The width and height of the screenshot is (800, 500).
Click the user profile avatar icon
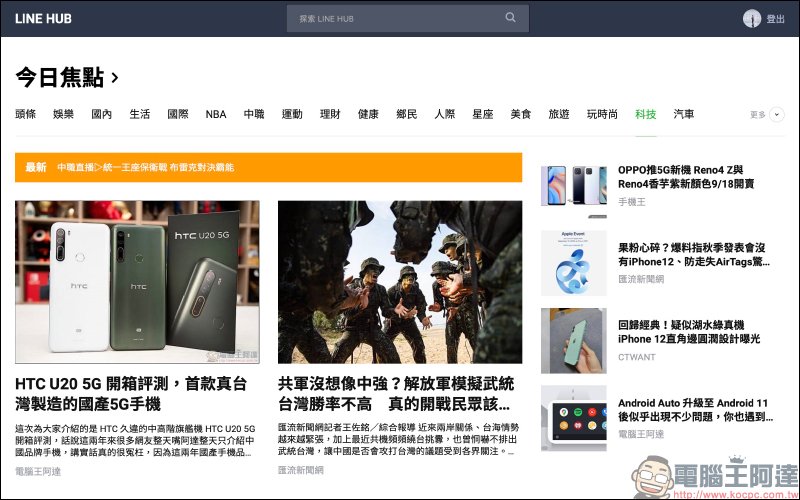tap(752, 19)
